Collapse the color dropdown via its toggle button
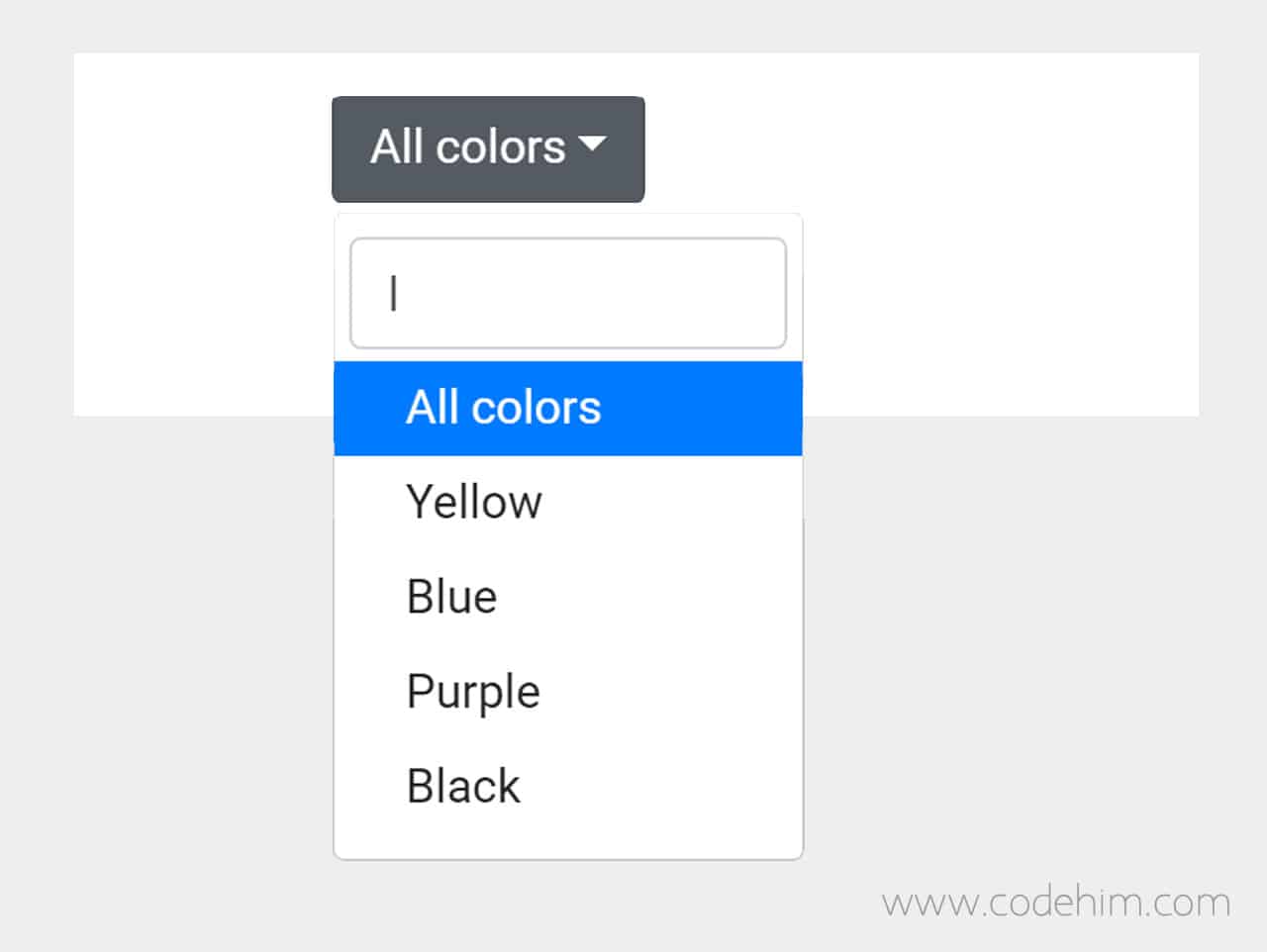 click(x=488, y=146)
